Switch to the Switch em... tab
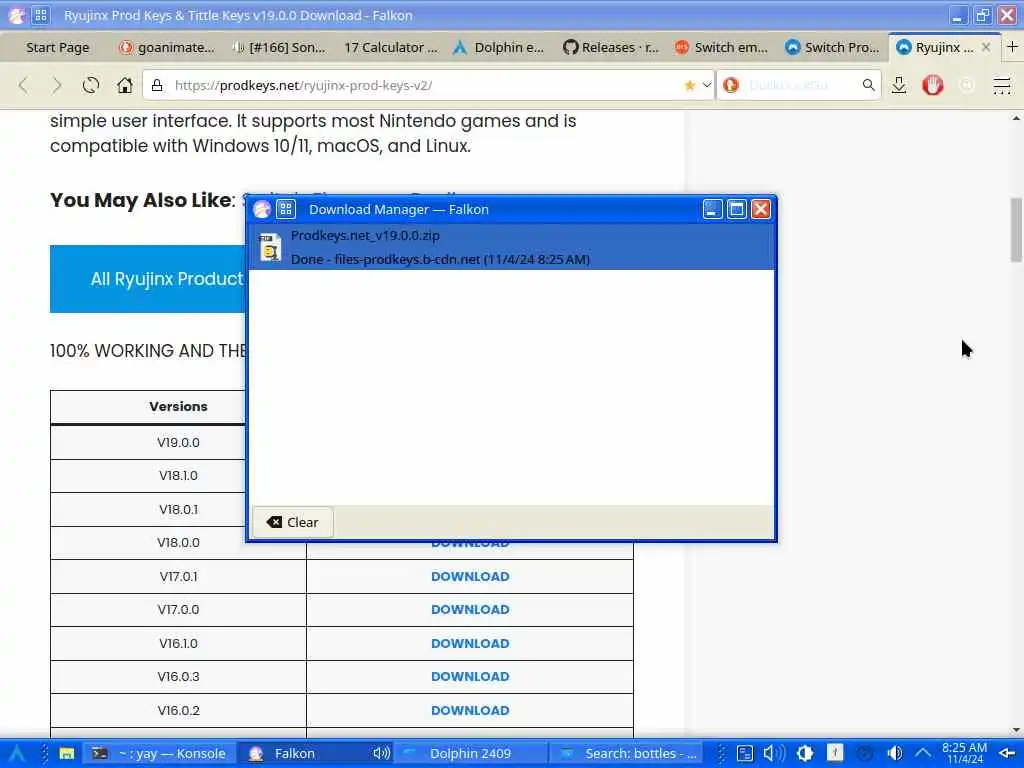1024x768 pixels. (722, 47)
